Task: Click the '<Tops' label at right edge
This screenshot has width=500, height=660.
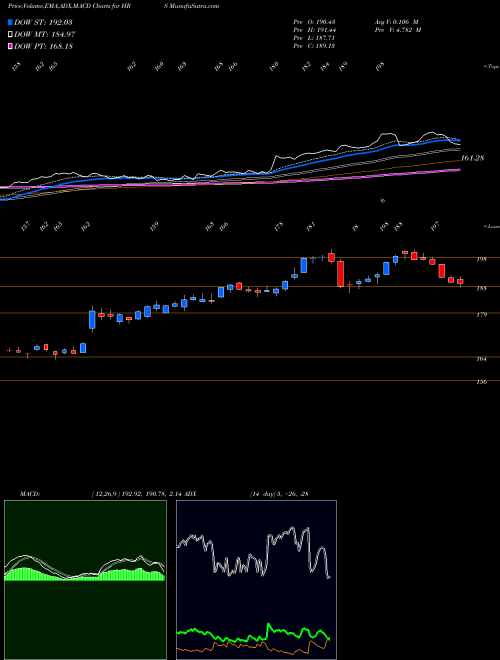Action: click(x=491, y=67)
